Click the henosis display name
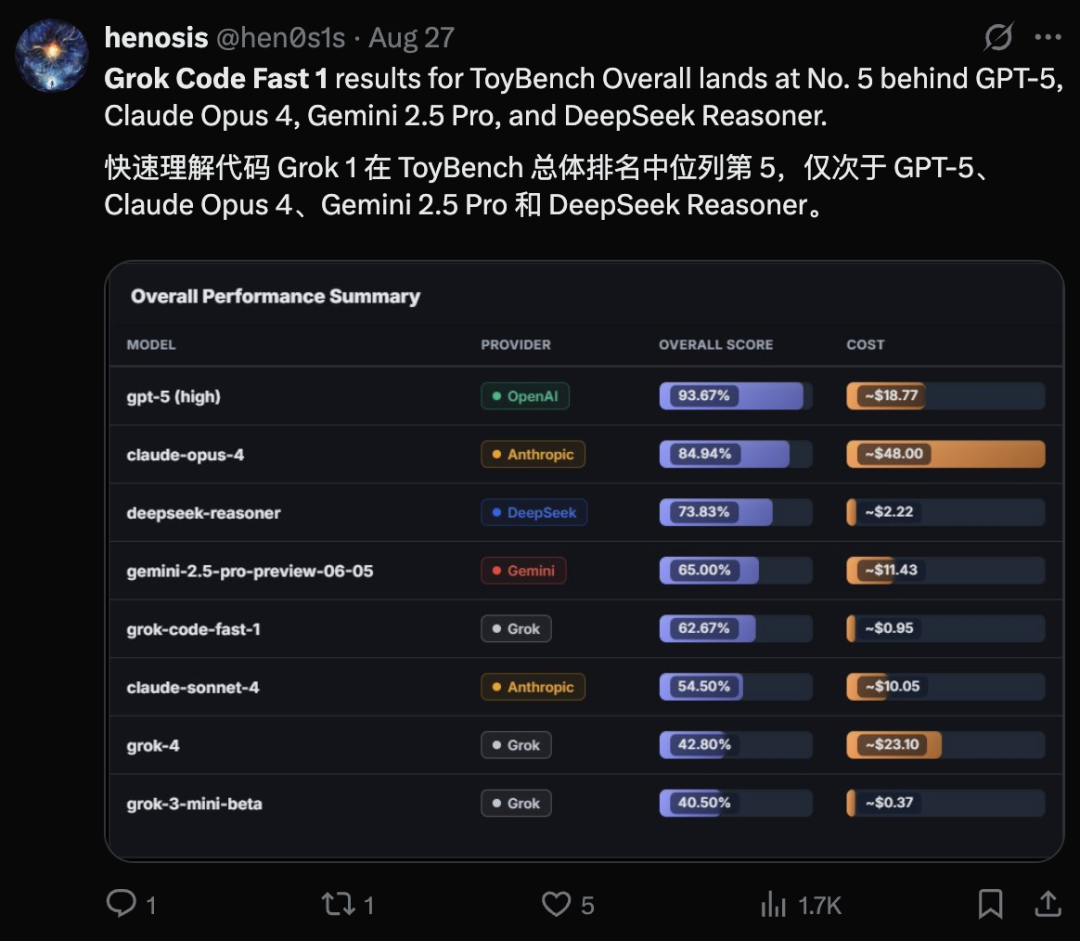The image size is (1080, 941). pyautogui.click(x=156, y=38)
